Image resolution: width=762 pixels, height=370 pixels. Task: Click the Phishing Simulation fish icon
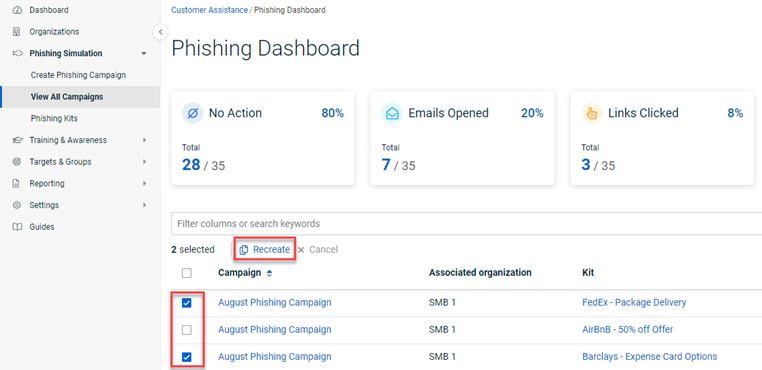click(x=17, y=53)
